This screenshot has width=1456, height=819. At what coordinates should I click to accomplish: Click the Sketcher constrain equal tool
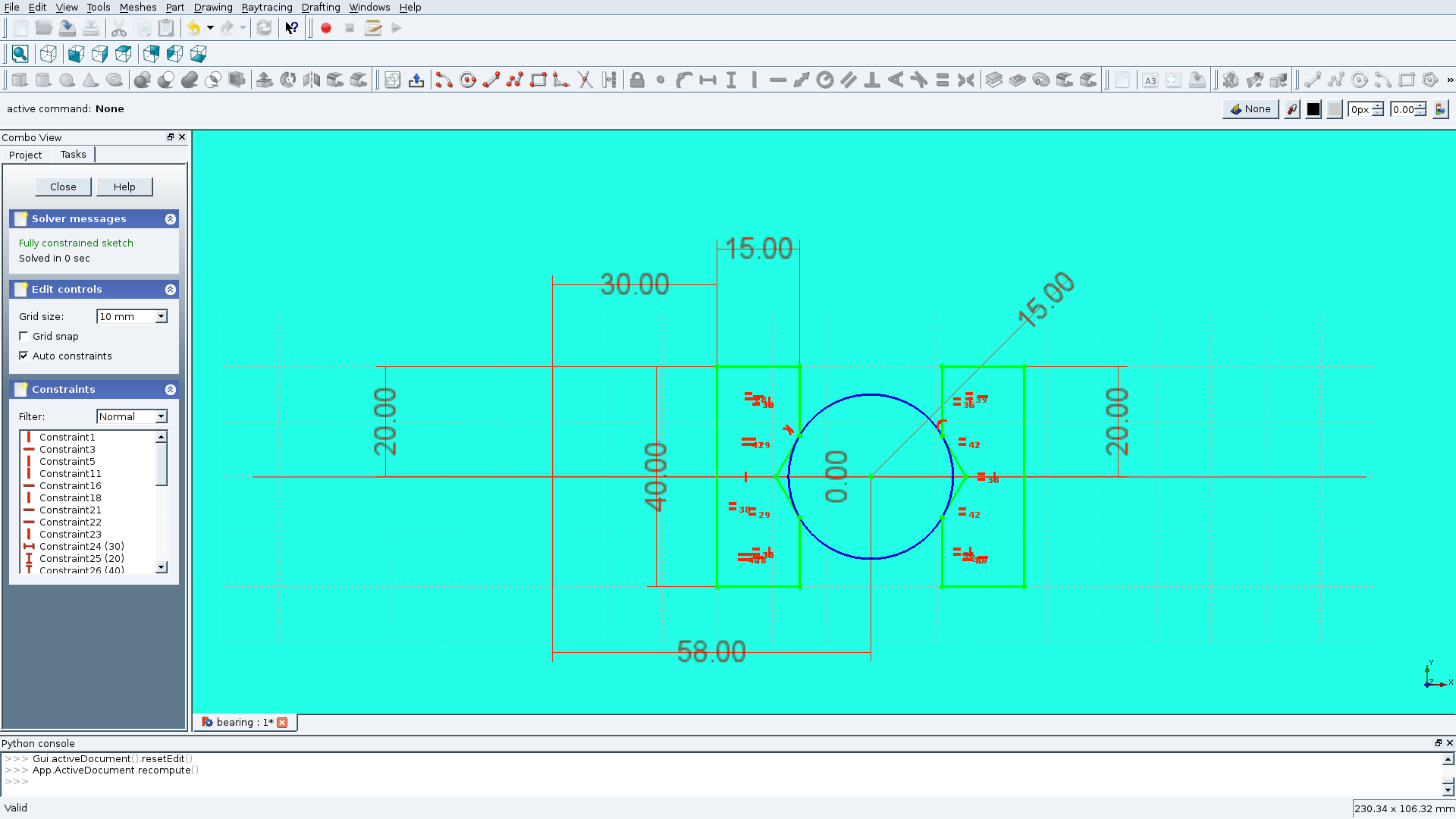943,80
